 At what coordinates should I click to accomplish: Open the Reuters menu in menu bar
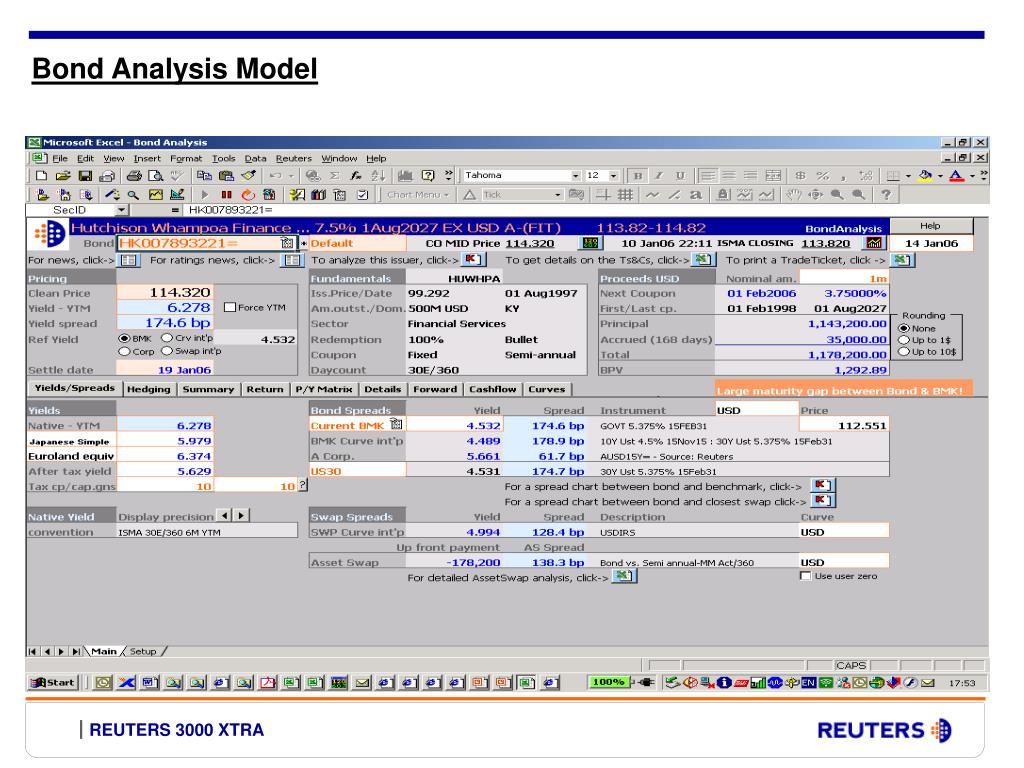(292, 158)
